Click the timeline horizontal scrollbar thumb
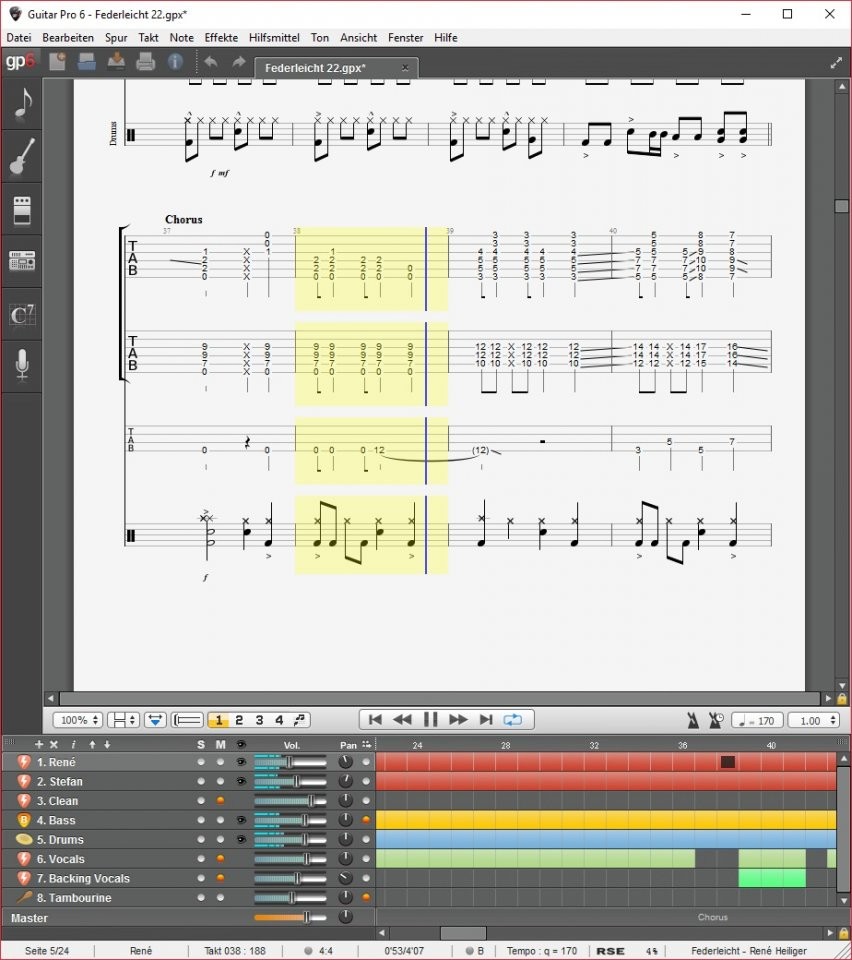This screenshot has height=960, width=852. pyautogui.click(x=463, y=933)
